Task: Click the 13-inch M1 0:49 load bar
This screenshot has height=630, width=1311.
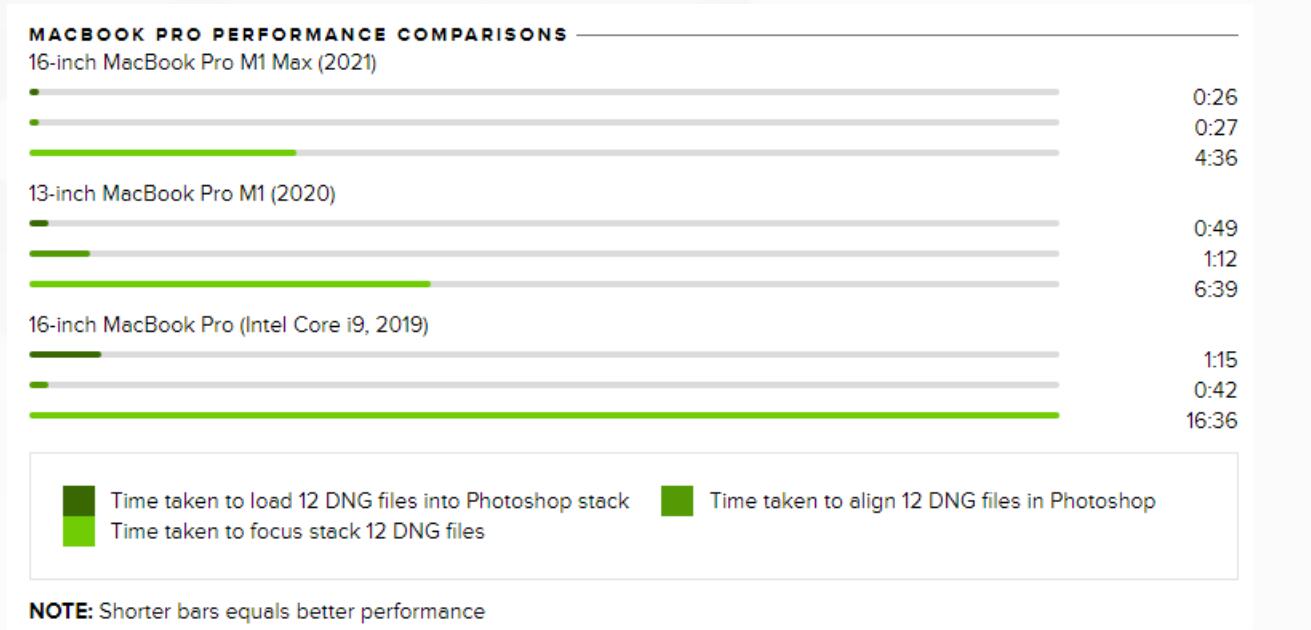Action: 39,223
